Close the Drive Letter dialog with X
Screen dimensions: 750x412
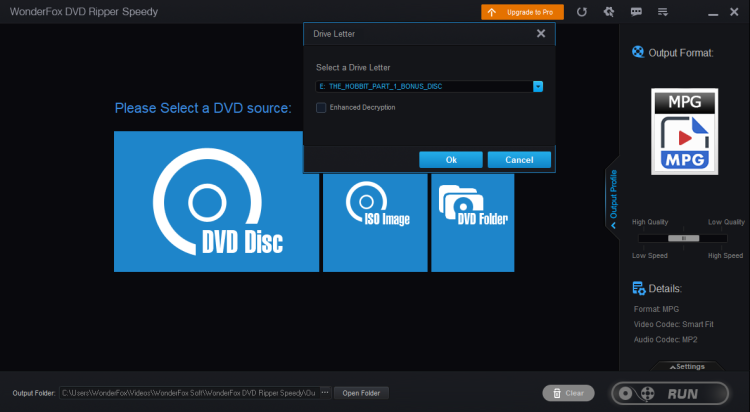[541, 34]
